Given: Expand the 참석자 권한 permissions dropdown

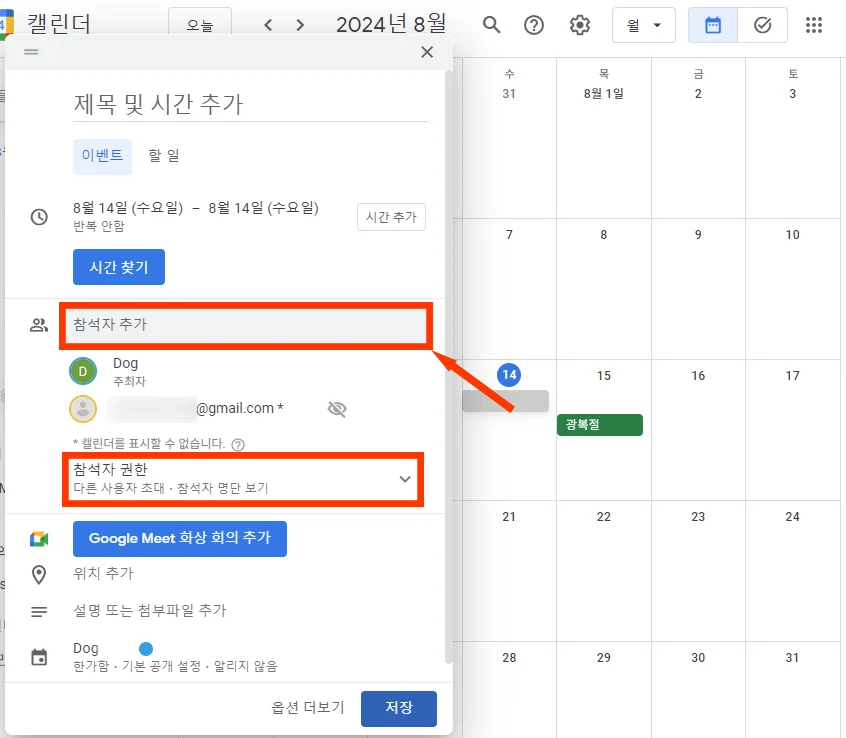Looking at the screenshot, I should 405,479.
